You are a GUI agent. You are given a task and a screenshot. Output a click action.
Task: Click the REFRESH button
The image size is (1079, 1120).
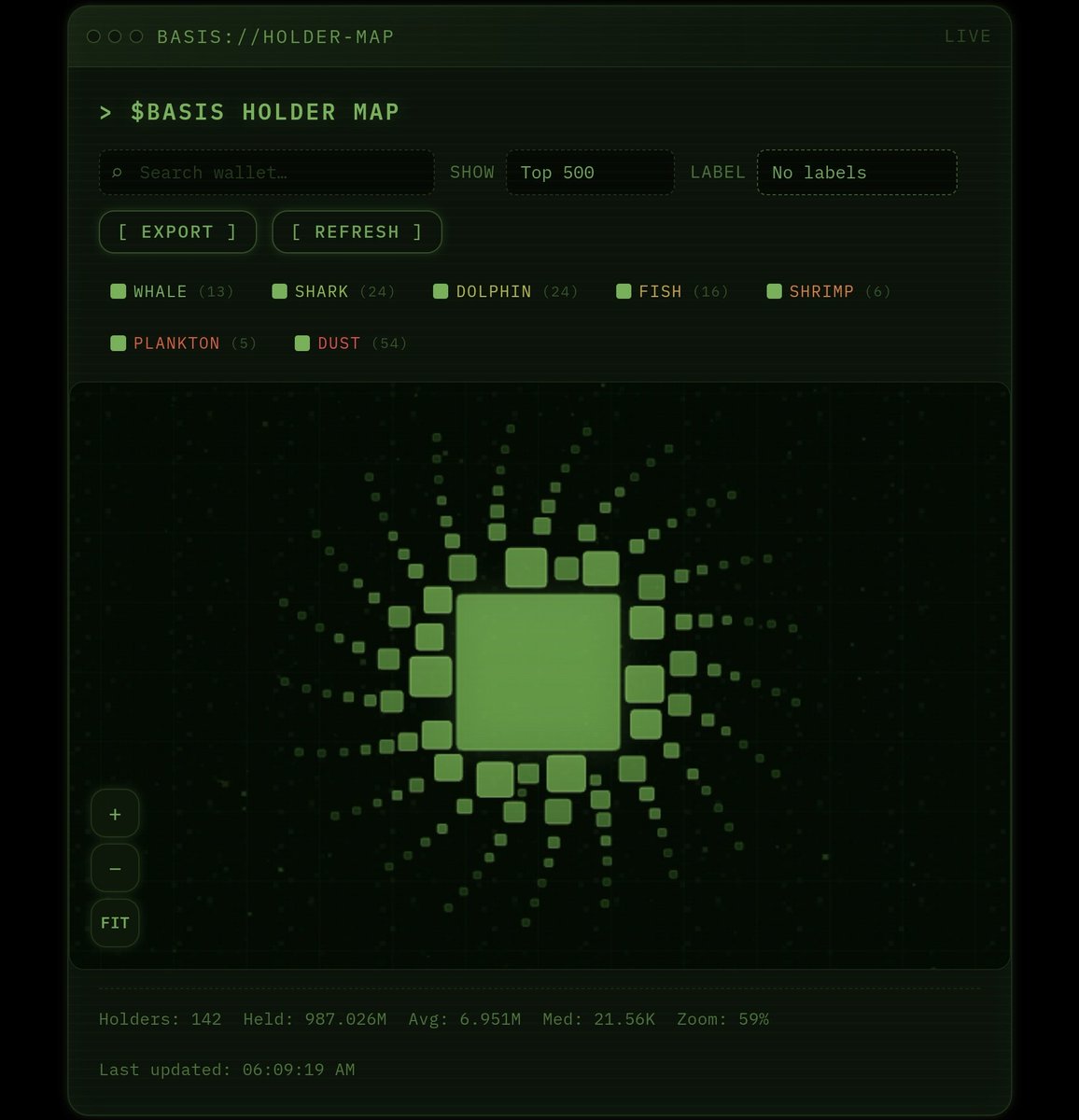click(357, 231)
